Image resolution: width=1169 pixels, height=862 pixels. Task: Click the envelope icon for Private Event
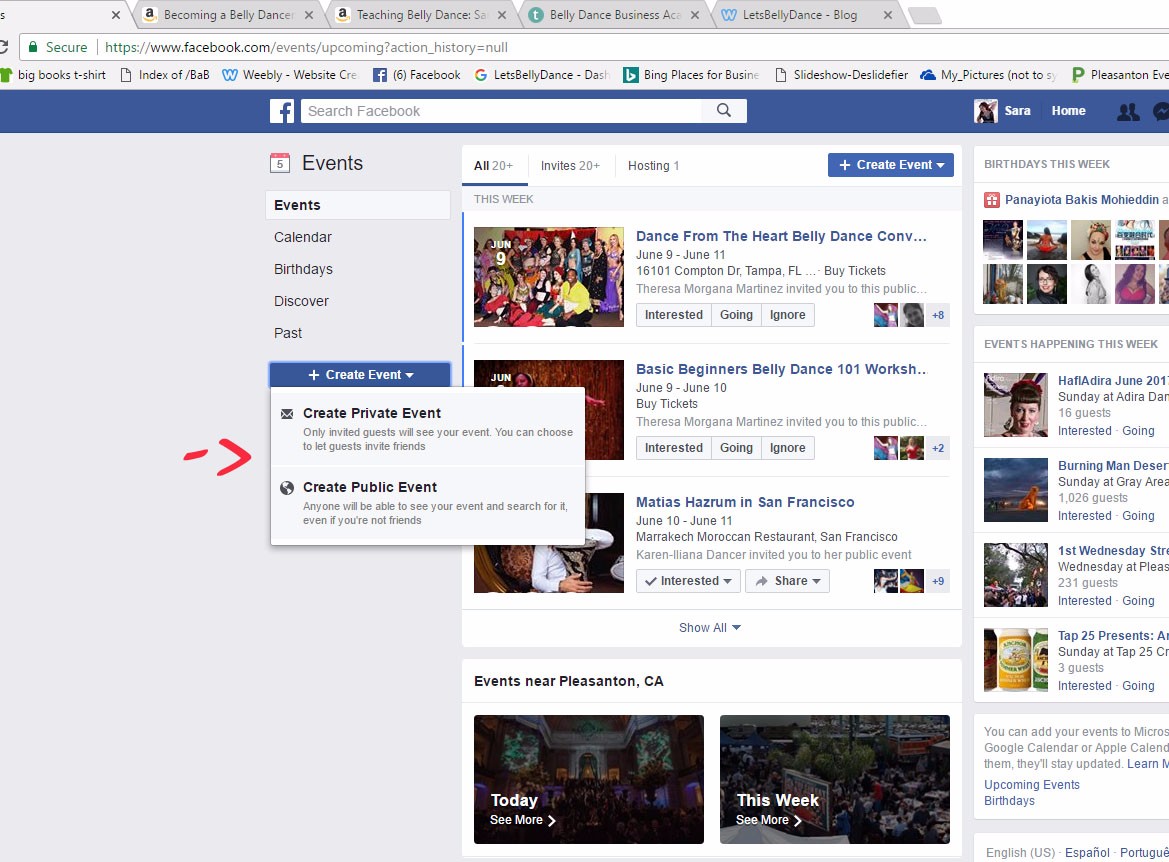coord(286,414)
